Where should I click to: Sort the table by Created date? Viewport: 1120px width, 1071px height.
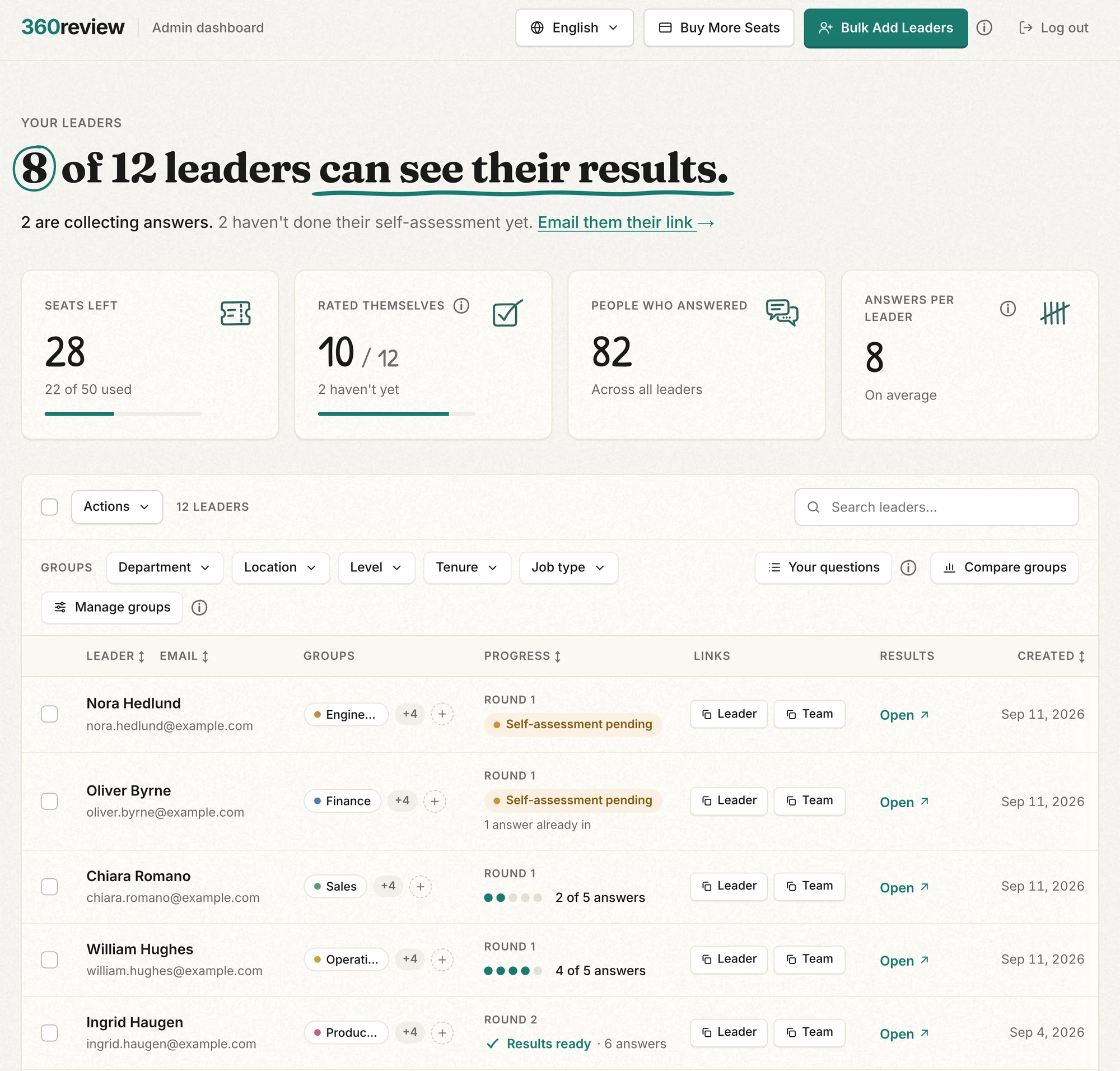tap(1051, 656)
